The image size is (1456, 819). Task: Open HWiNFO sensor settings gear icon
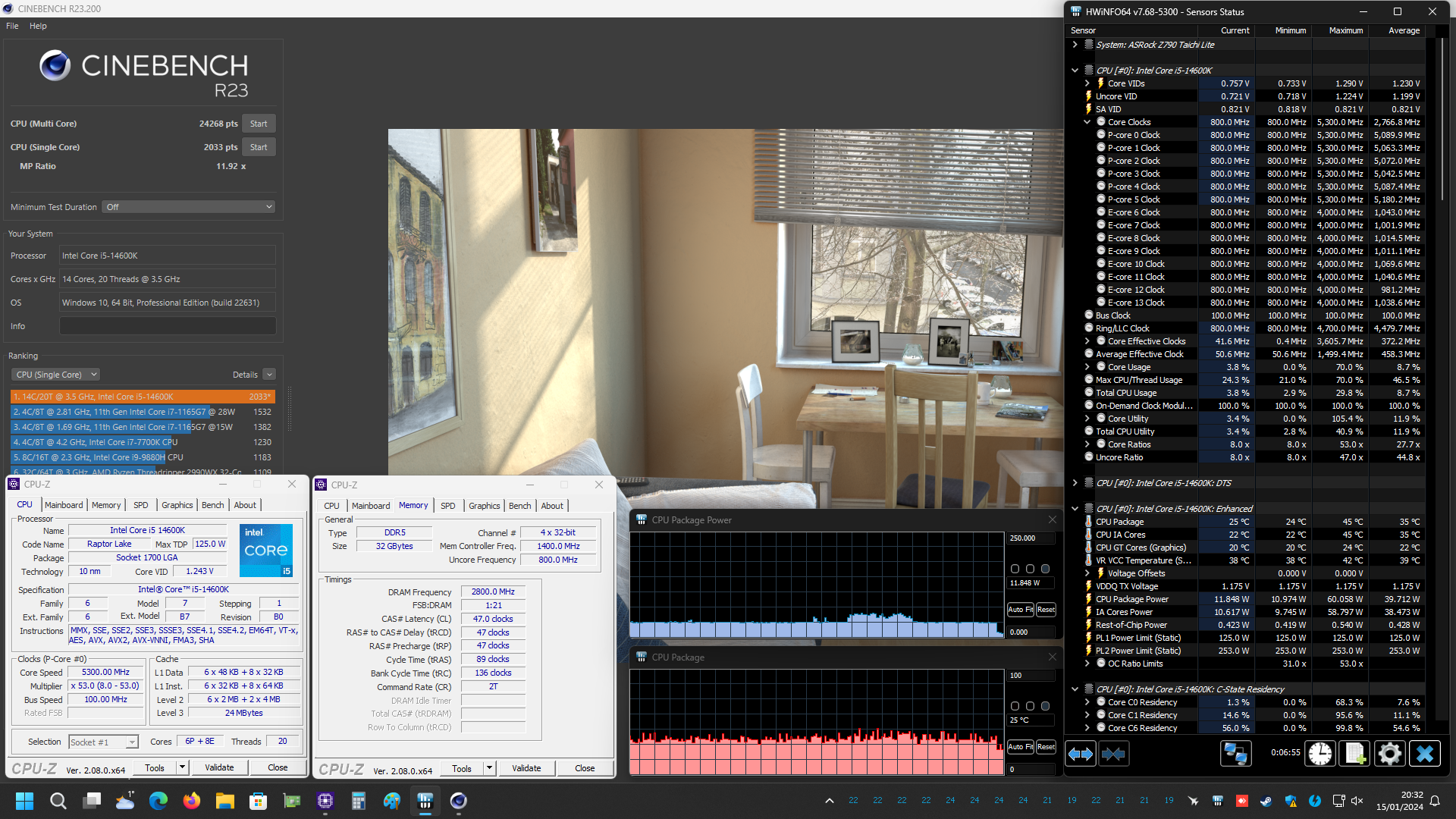point(1390,754)
